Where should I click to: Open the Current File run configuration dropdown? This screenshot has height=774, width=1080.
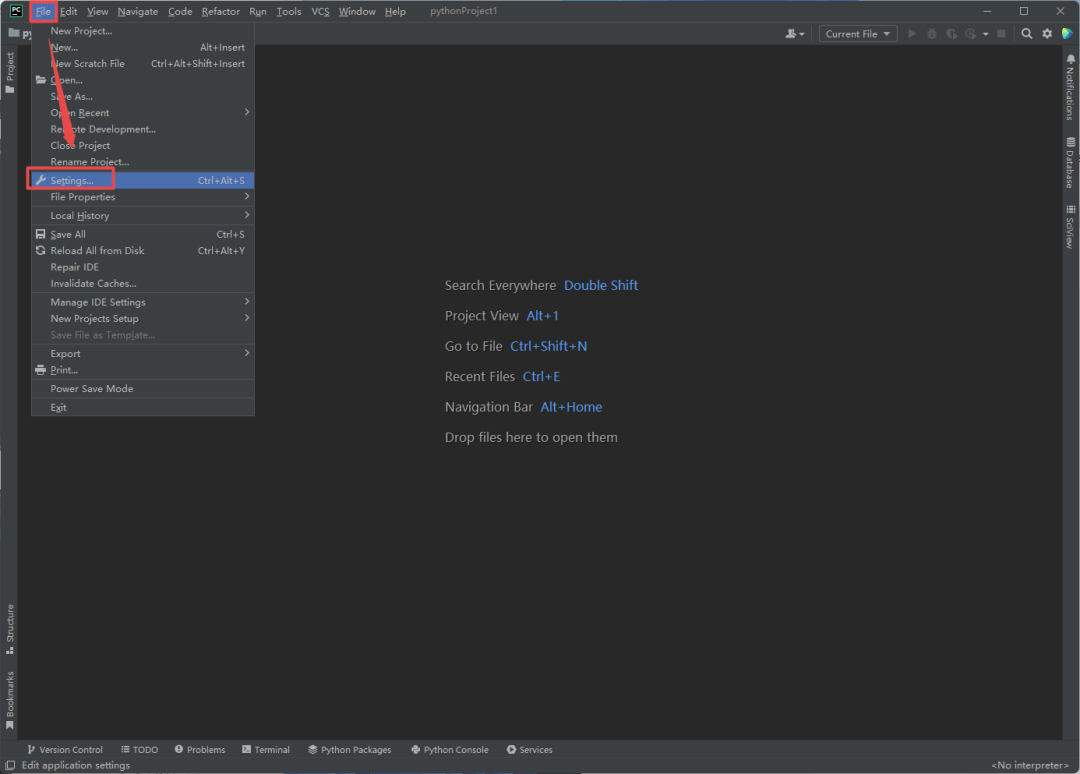tap(858, 34)
